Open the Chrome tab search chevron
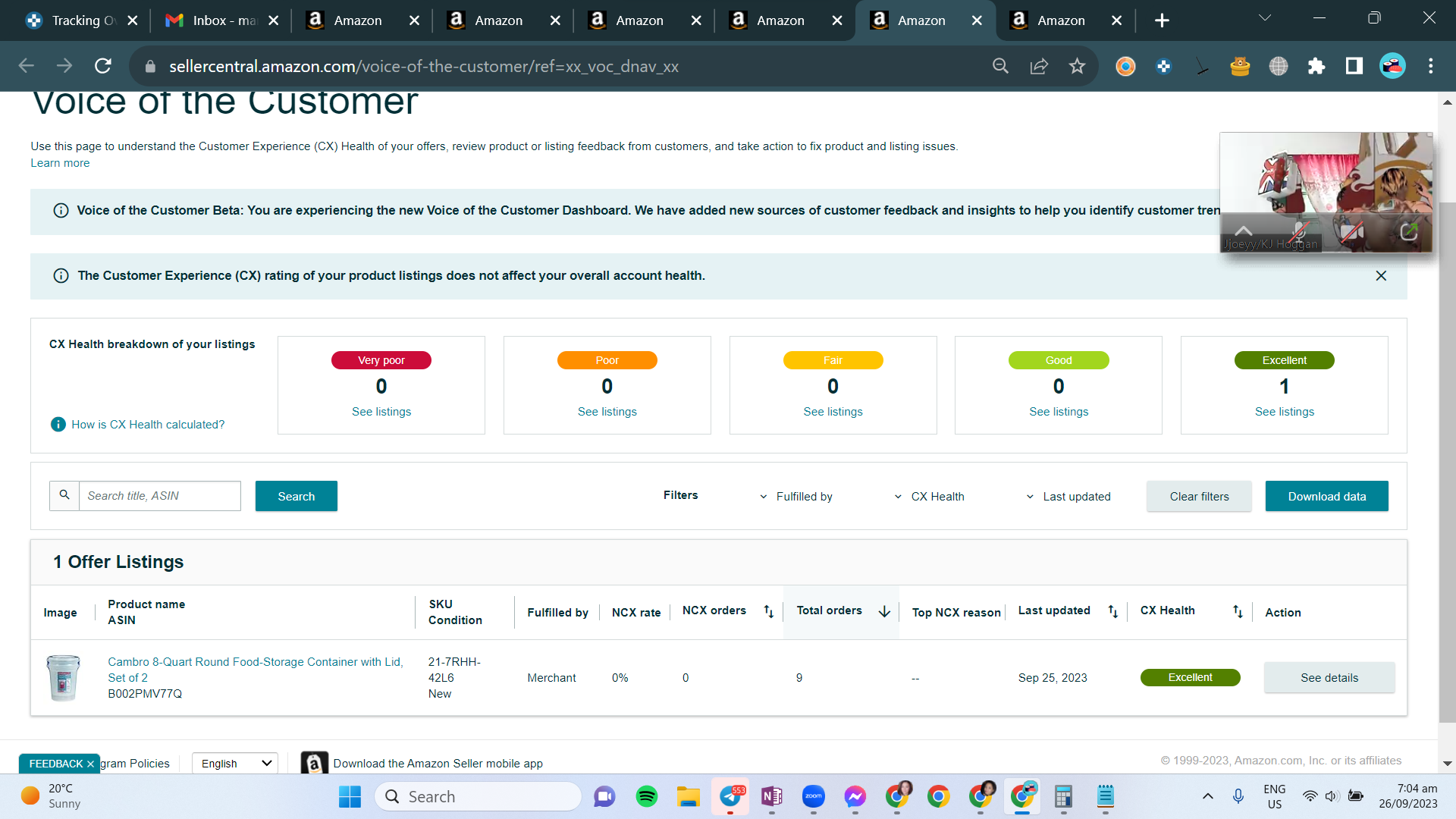Screen dimensions: 1456x819 [1265, 18]
